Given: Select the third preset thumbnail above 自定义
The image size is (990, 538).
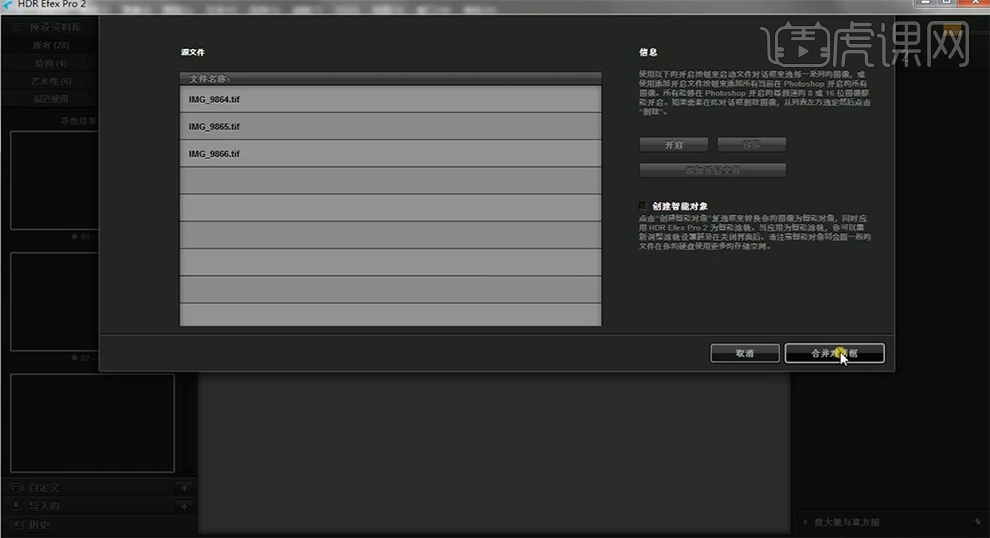Looking at the screenshot, I should pos(92,423).
